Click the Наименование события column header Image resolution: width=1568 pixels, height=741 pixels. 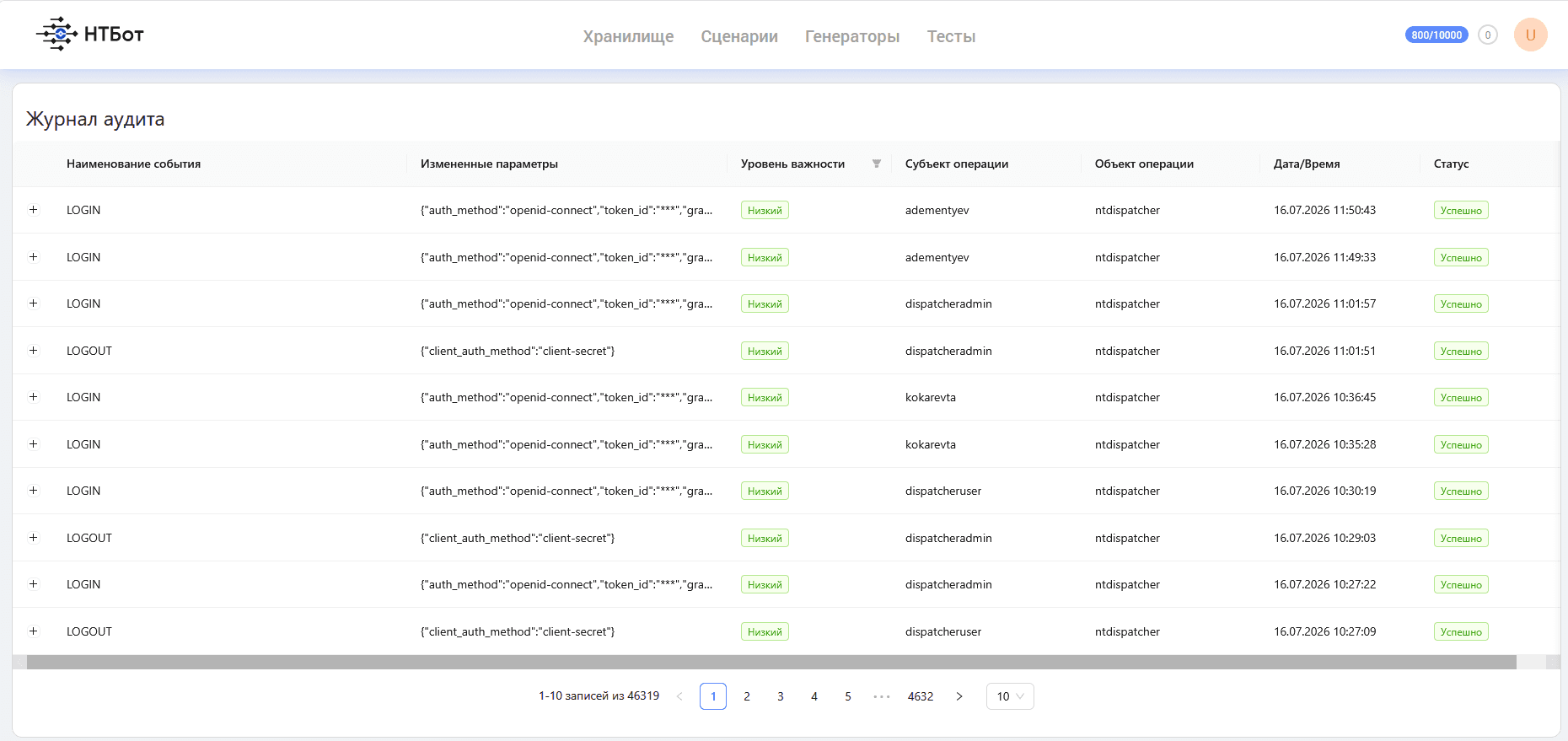pos(133,164)
